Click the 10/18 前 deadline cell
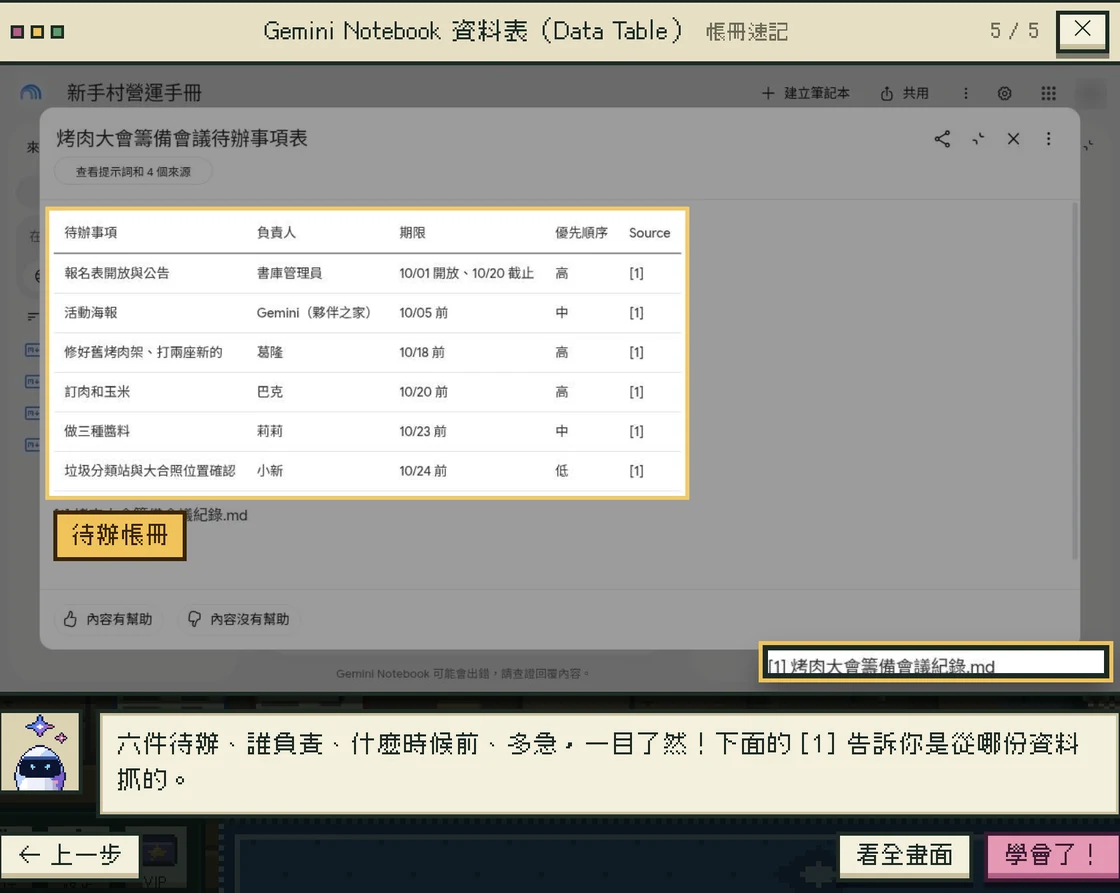This screenshot has height=893, width=1120. [x=422, y=352]
